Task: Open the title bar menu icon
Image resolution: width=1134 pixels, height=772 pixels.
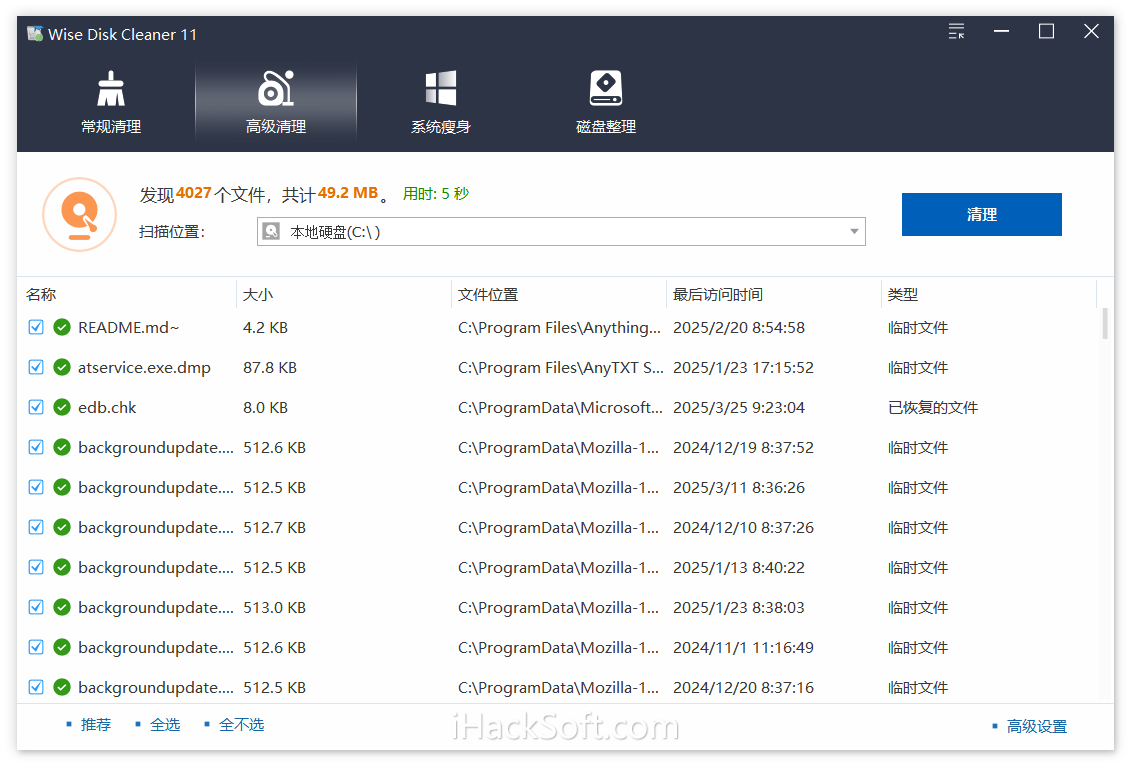Action: [x=956, y=31]
